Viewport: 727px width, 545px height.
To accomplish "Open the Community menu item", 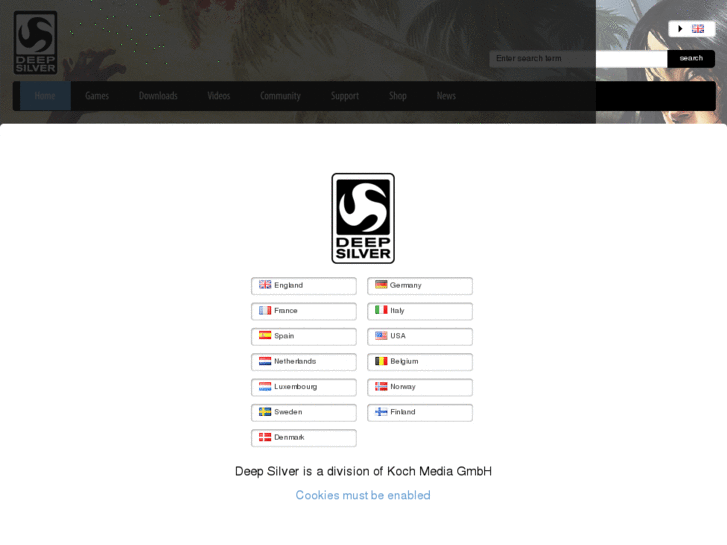I will tap(280, 96).
